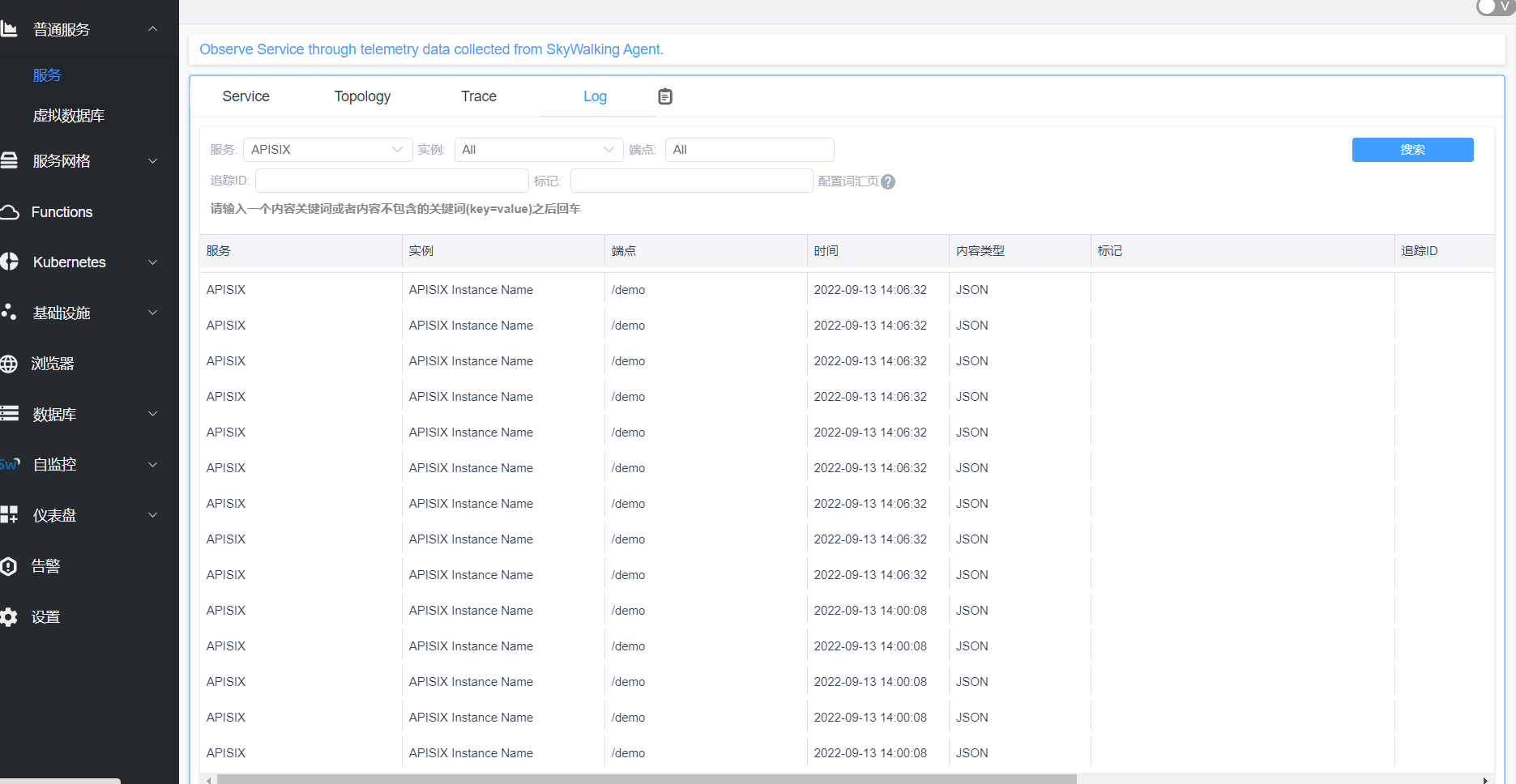
Task: Select the Log tab
Action: click(595, 96)
